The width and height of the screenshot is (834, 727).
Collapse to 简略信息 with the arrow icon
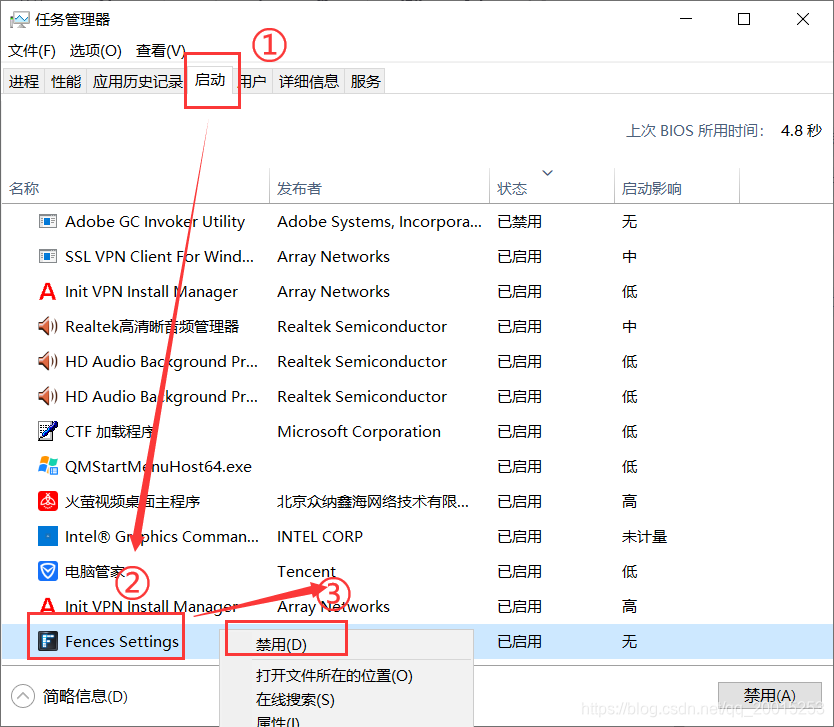23,696
